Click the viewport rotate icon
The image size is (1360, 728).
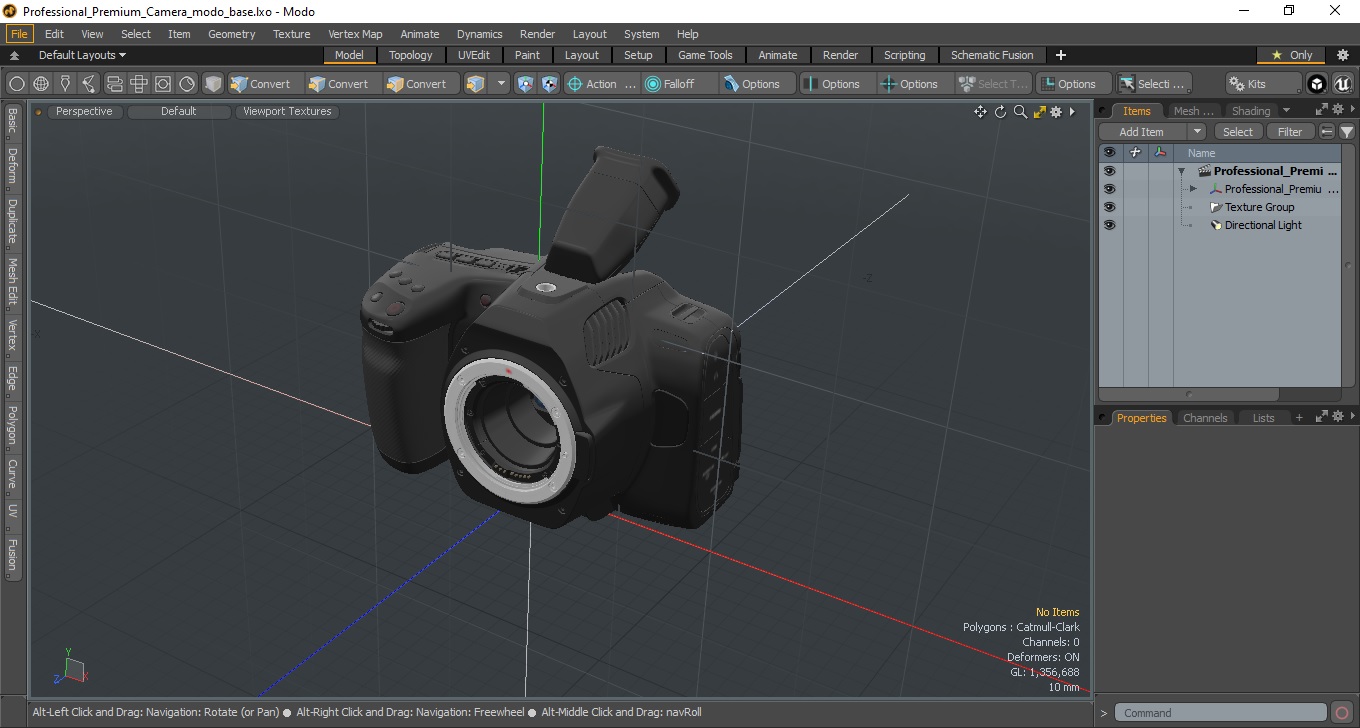coord(1000,112)
